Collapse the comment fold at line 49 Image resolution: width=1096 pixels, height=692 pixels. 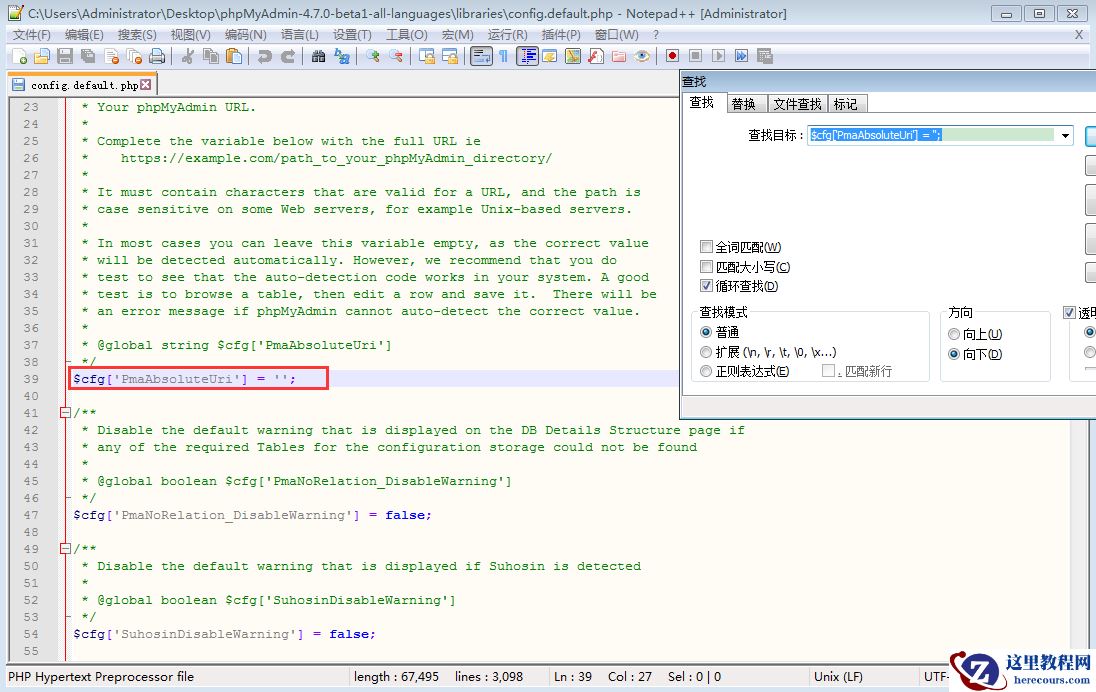pyautogui.click(x=65, y=549)
